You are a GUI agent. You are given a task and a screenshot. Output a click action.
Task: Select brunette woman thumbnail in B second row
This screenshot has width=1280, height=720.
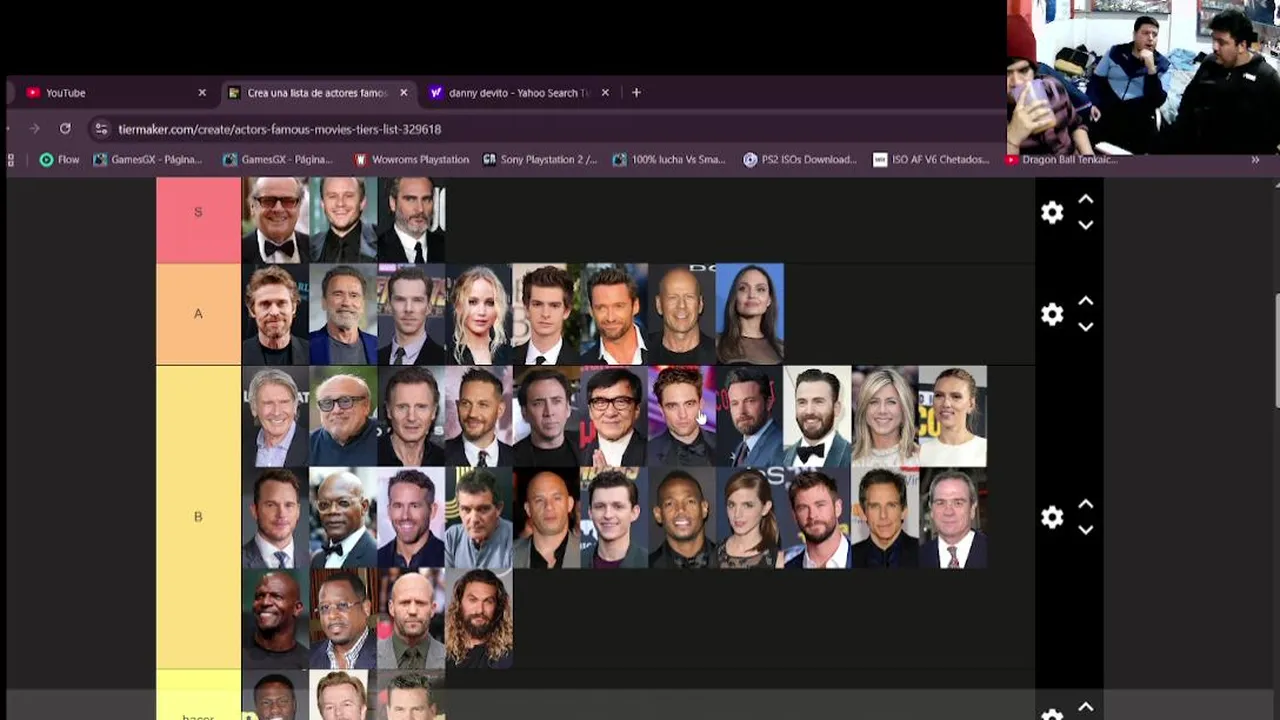coord(750,518)
